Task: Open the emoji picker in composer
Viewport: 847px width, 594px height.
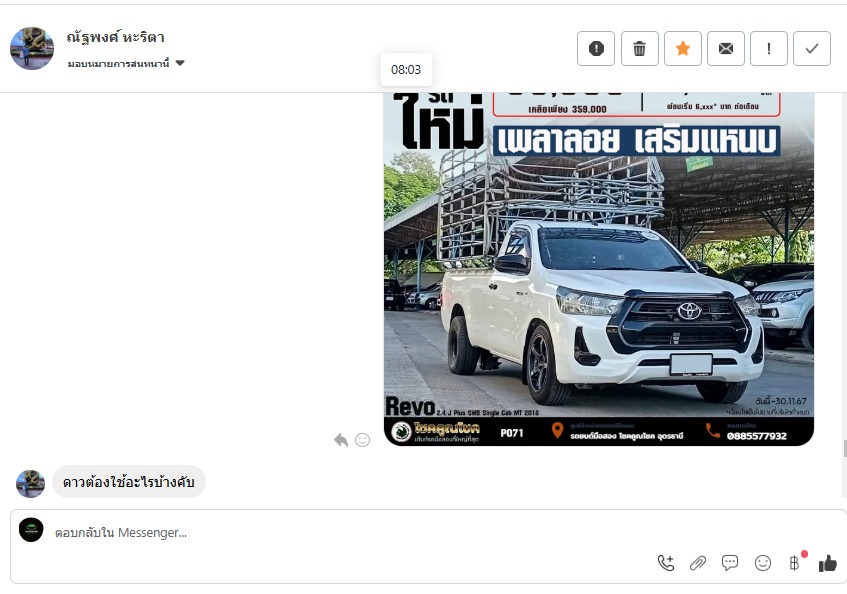Action: 763,563
